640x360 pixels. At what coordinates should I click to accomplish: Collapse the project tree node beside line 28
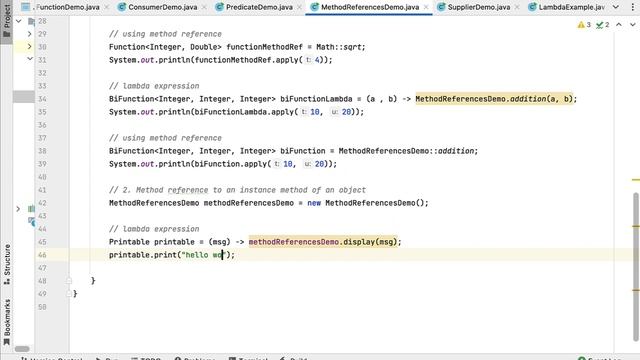19,21
